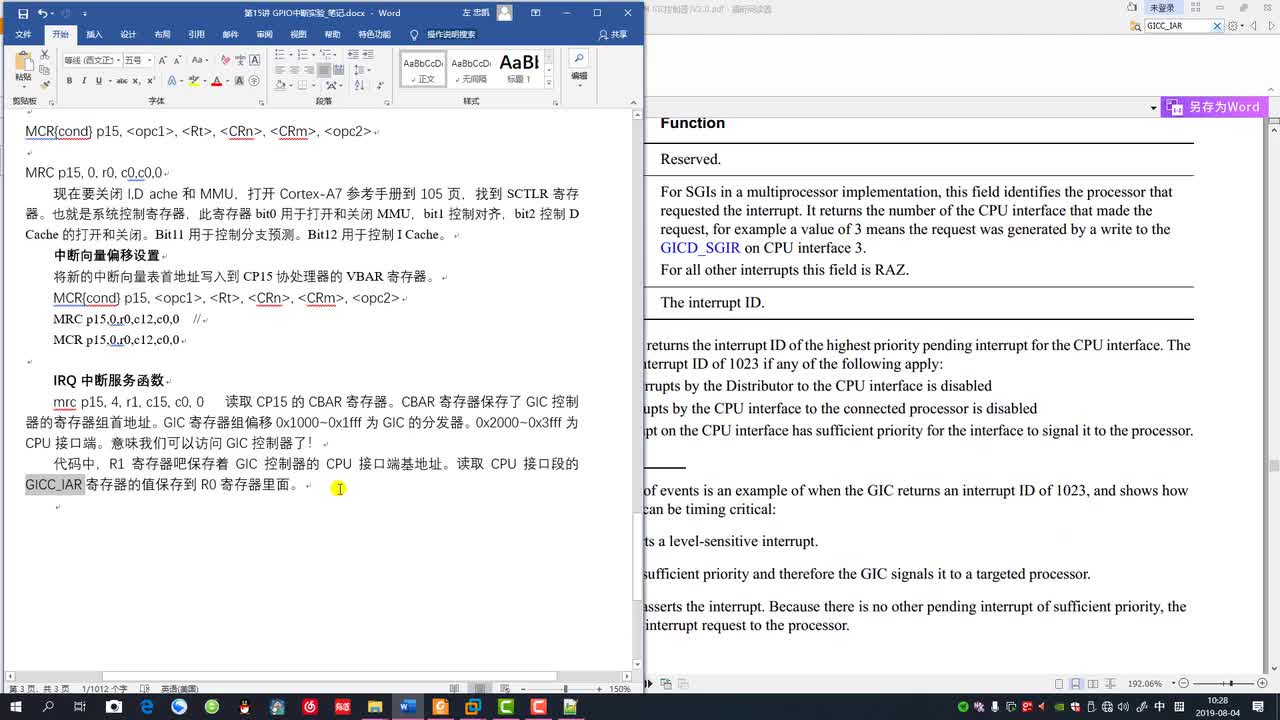Open the font color dropdown arrow
Viewport: 1280px width, 720px height.
pyautogui.click(x=228, y=81)
